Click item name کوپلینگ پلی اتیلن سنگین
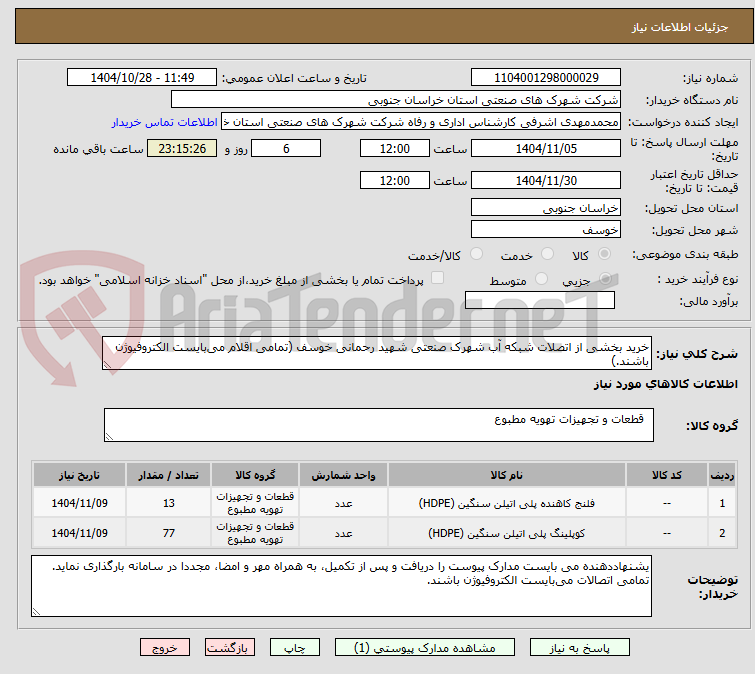Viewport: 755px width, 674px height. click(507, 533)
